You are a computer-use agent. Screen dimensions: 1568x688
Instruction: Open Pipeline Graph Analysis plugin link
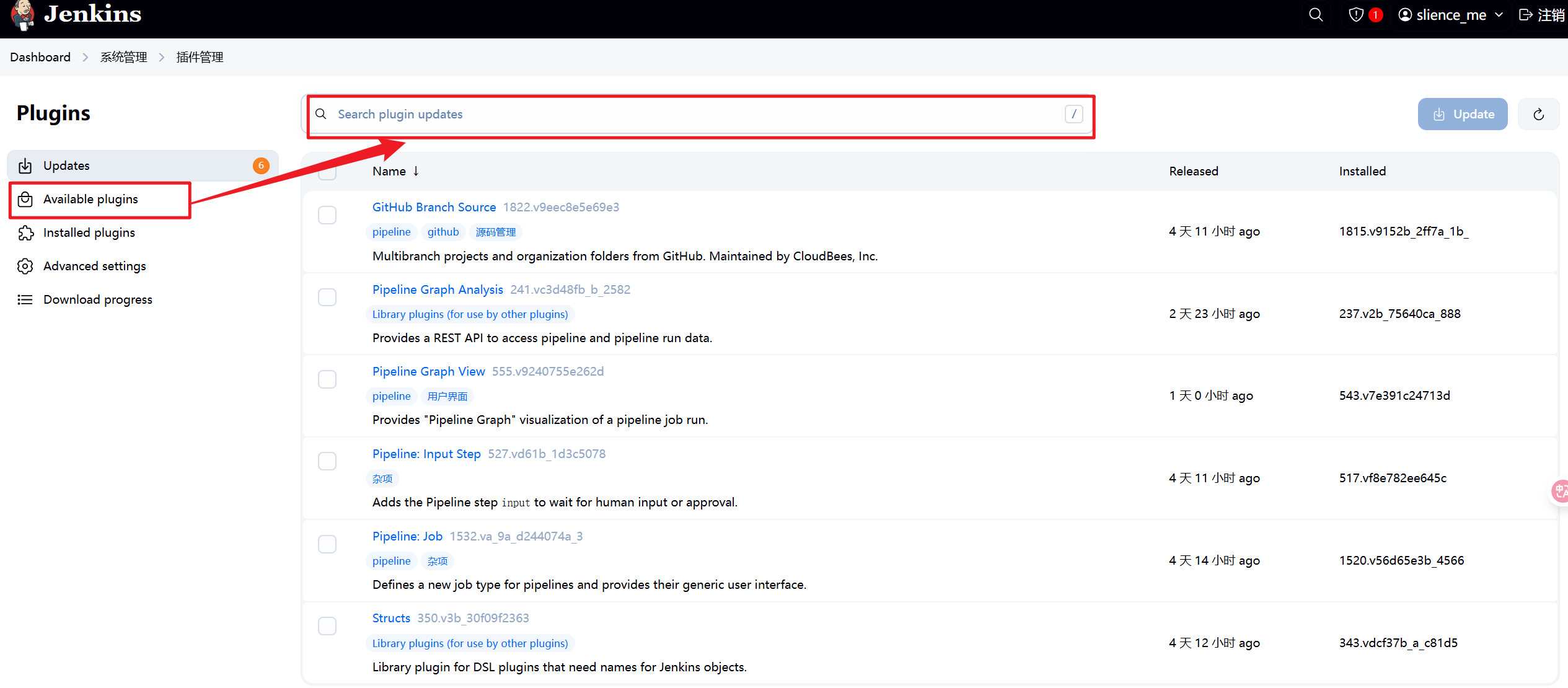(438, 289)
